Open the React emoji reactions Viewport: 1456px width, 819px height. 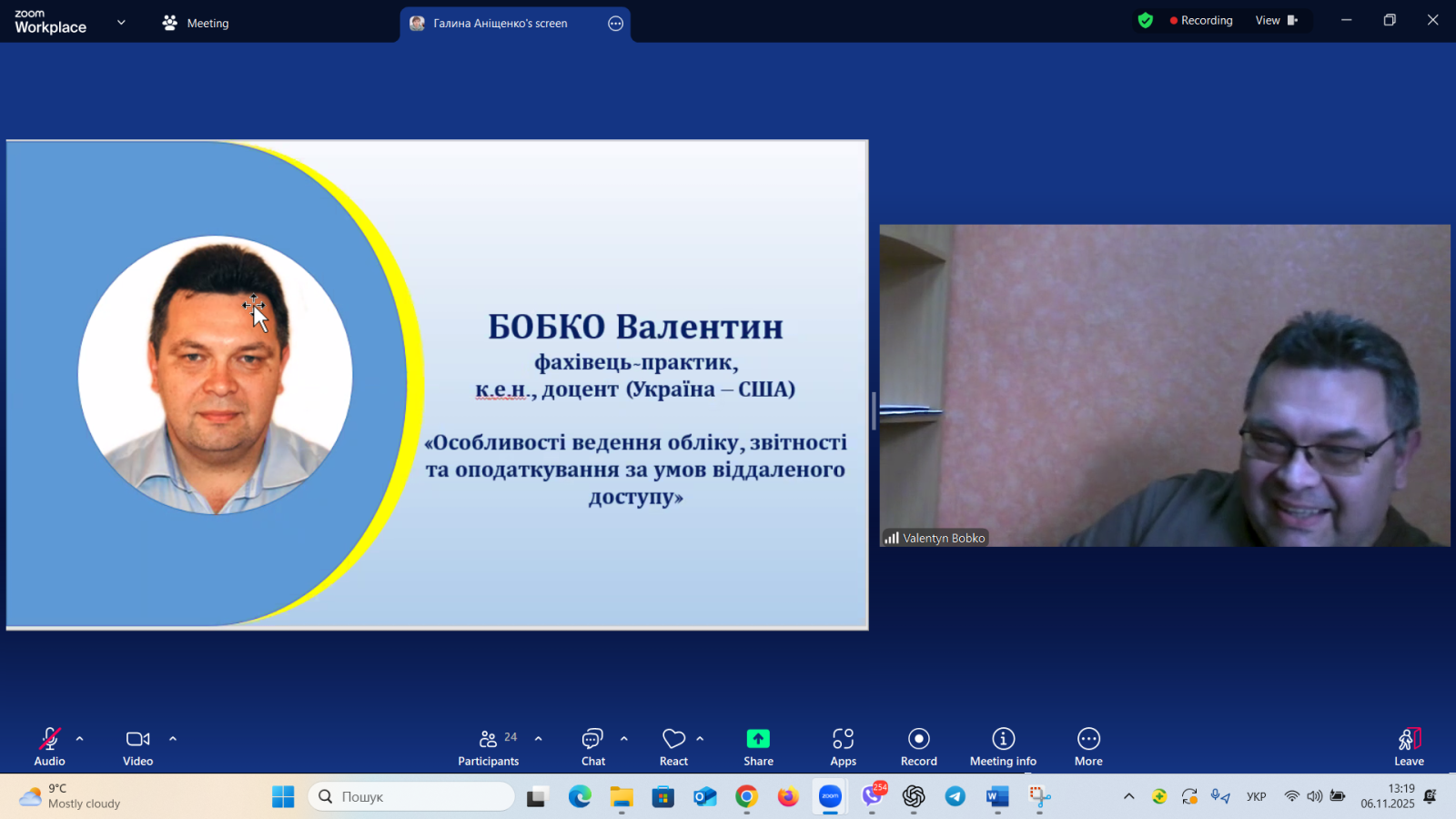click(x=673, y=746)
